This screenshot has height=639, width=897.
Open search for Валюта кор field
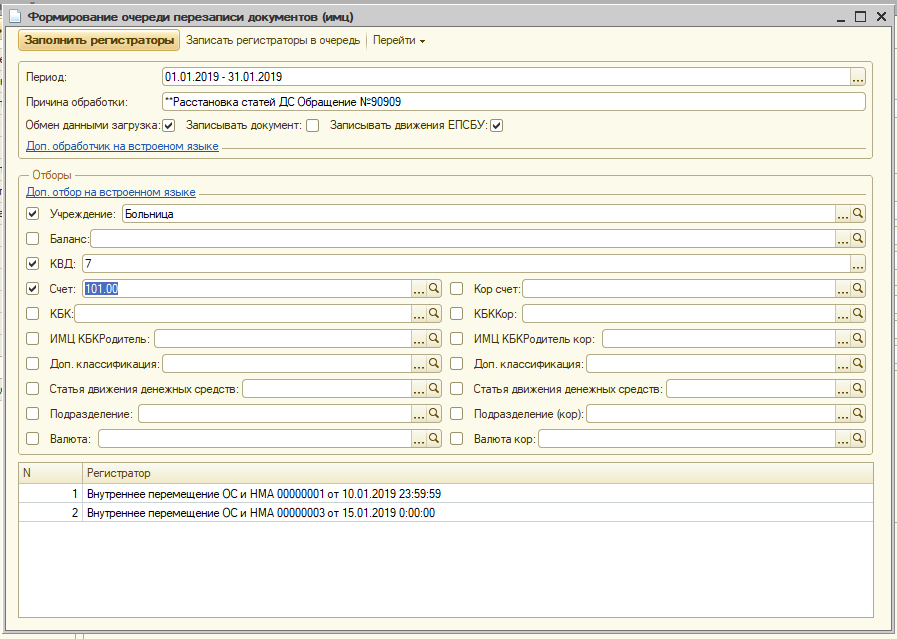click(x=858, y=439)
